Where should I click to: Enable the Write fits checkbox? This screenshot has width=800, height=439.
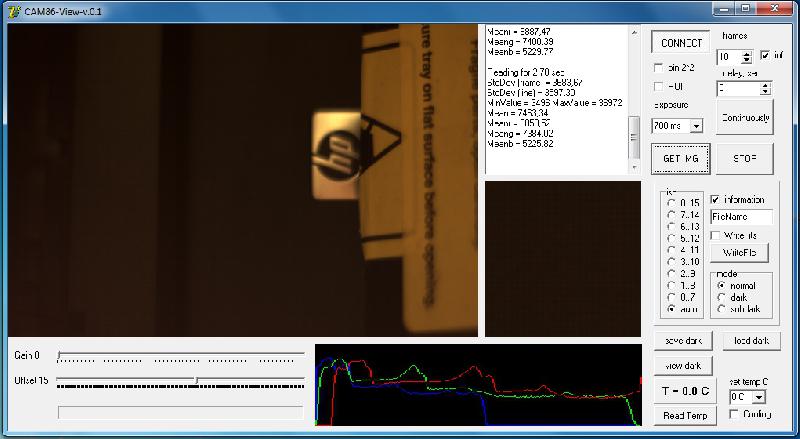point(715,235)
